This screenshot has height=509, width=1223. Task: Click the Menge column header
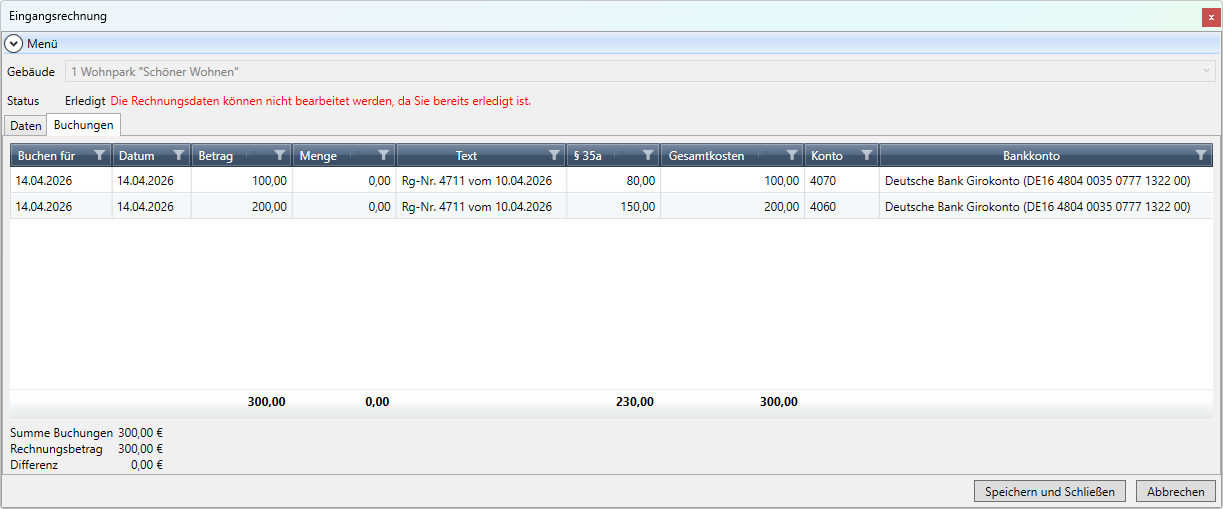[x=319, y=156]
